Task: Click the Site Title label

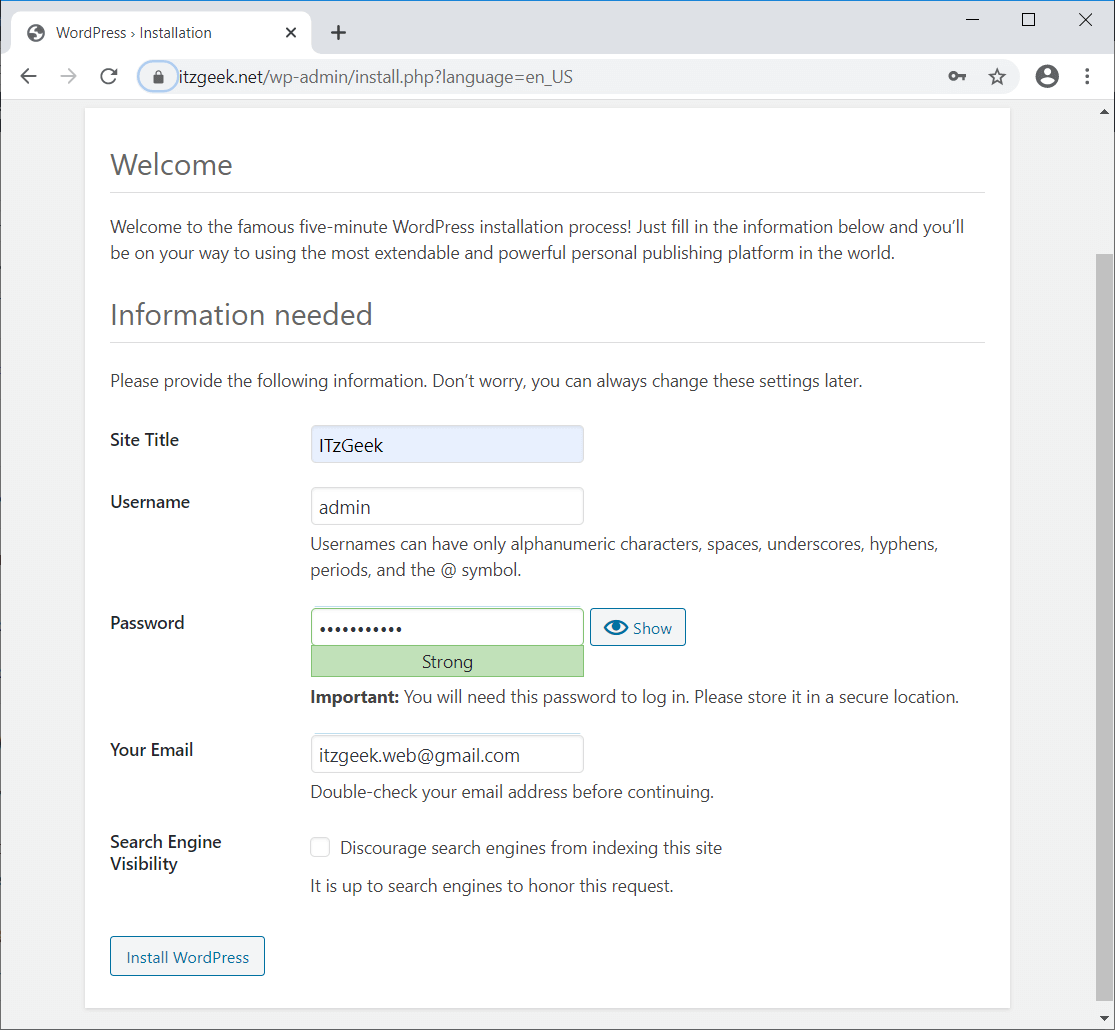Action: 144,440
